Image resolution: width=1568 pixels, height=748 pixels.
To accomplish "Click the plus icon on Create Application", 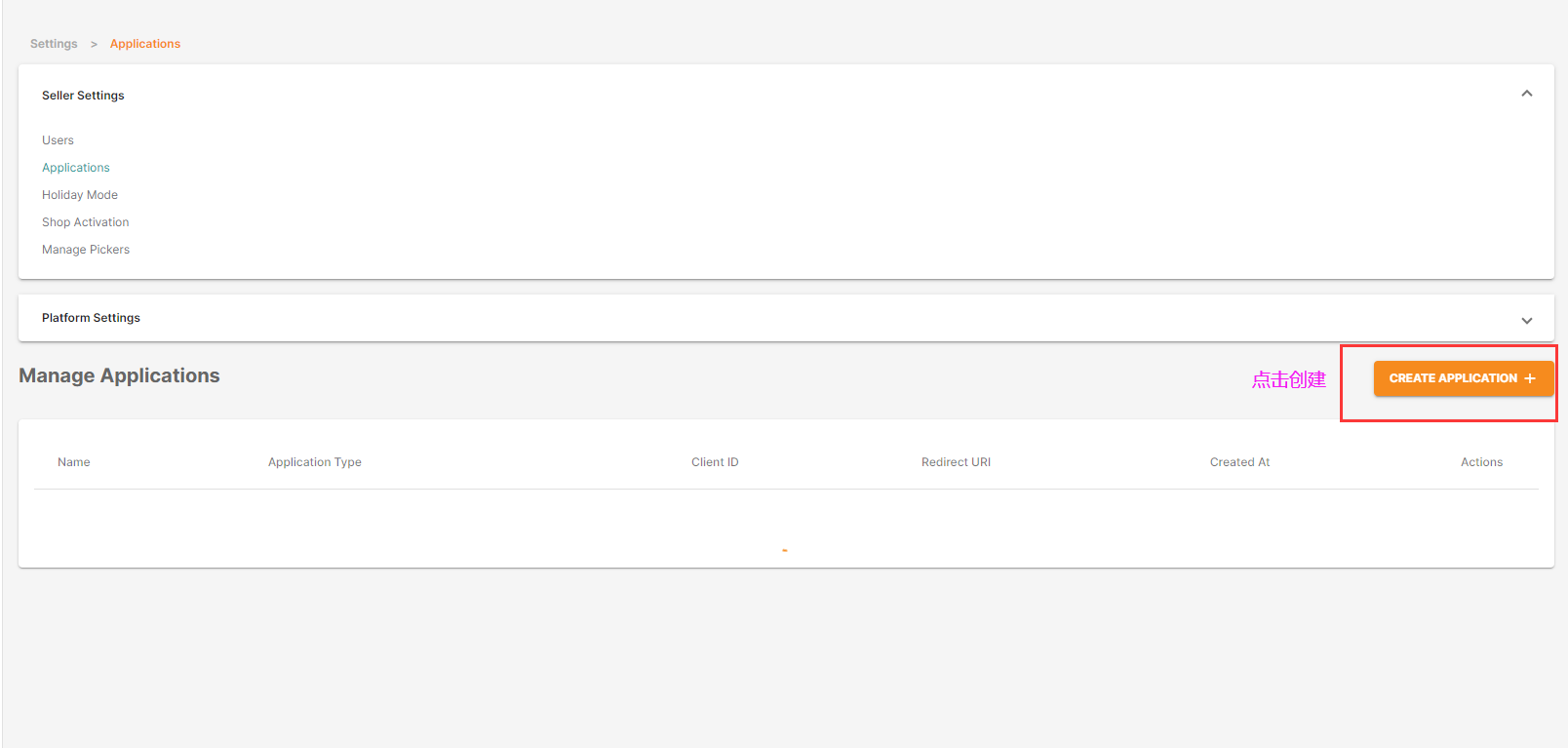I will click(1530, 378).
